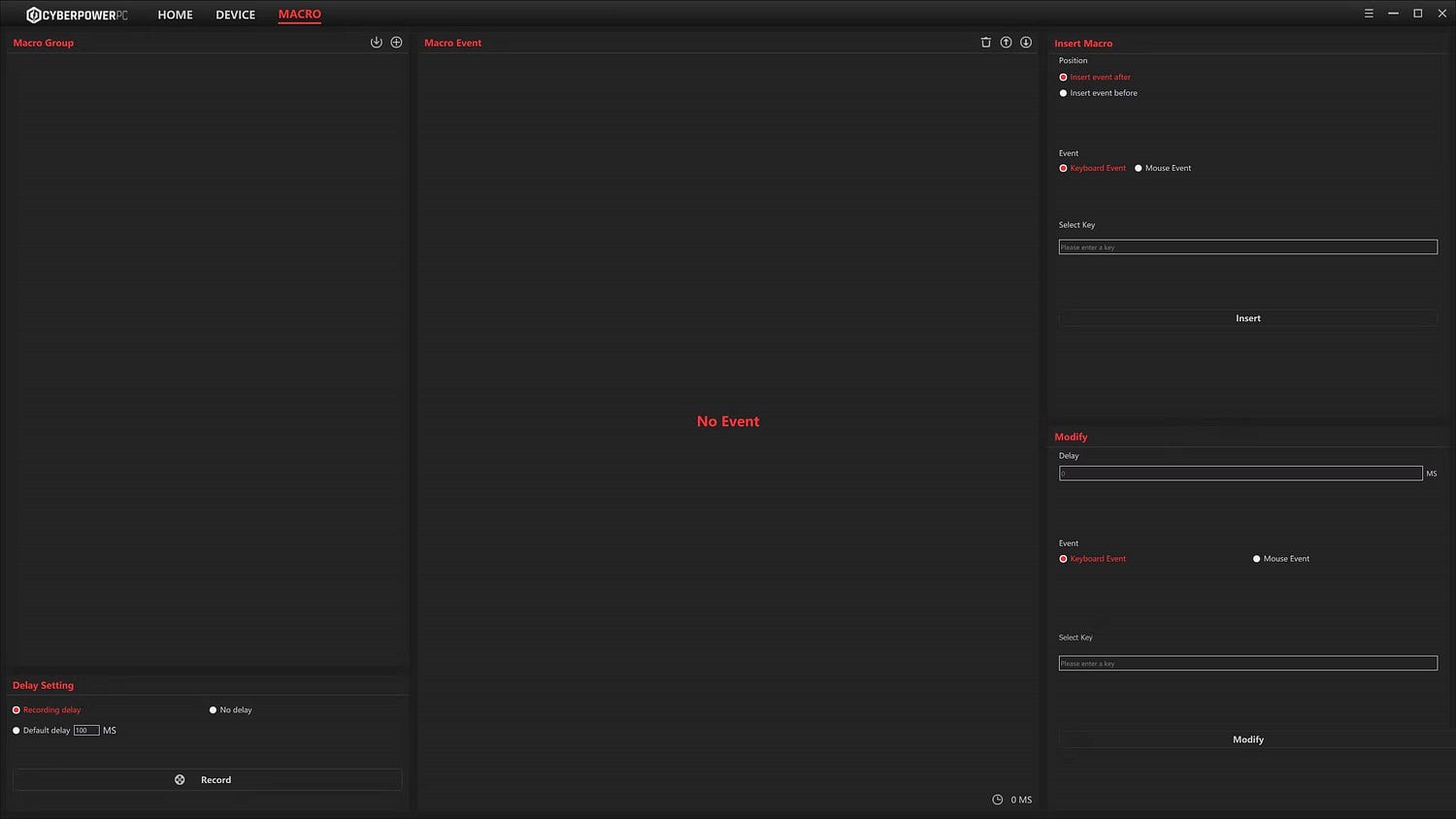Open the hamburger menu in title bar
The image size is (1456, 819).
pos(1369,14)
